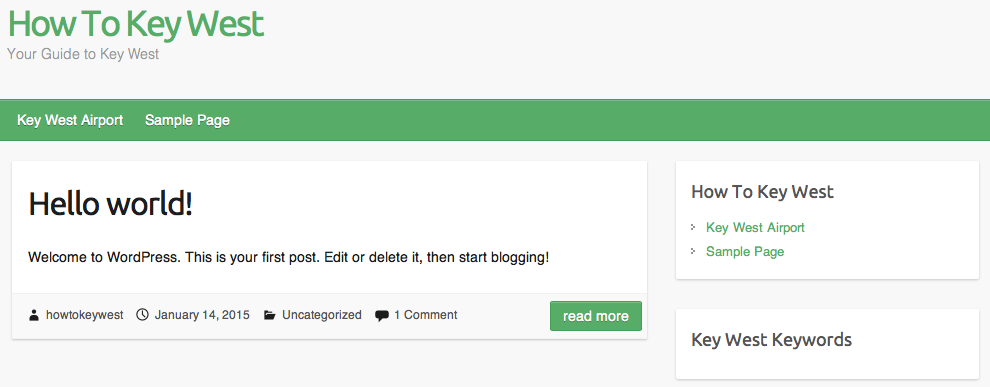This screenshot has width=990, height=387.
Task: Click the clock icon beside the date
Action: click(x=143, y=314)
